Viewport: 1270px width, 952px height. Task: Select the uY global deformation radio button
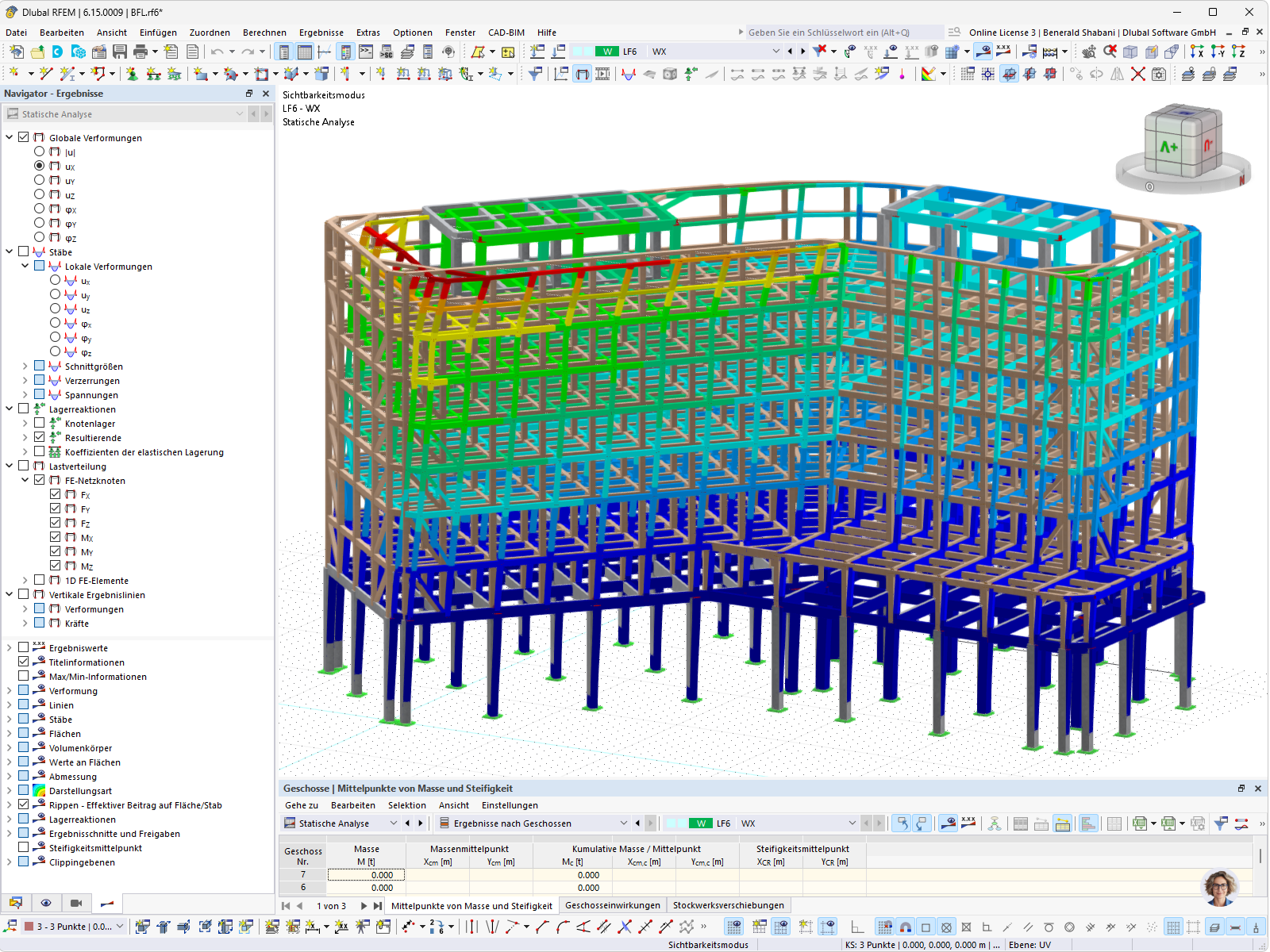pyautogui.click(x=39, y=180)
